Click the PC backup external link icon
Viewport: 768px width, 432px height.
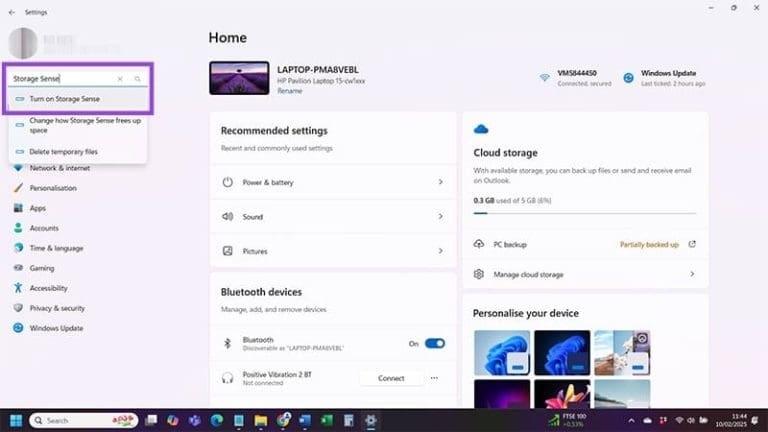click(692, 244)
